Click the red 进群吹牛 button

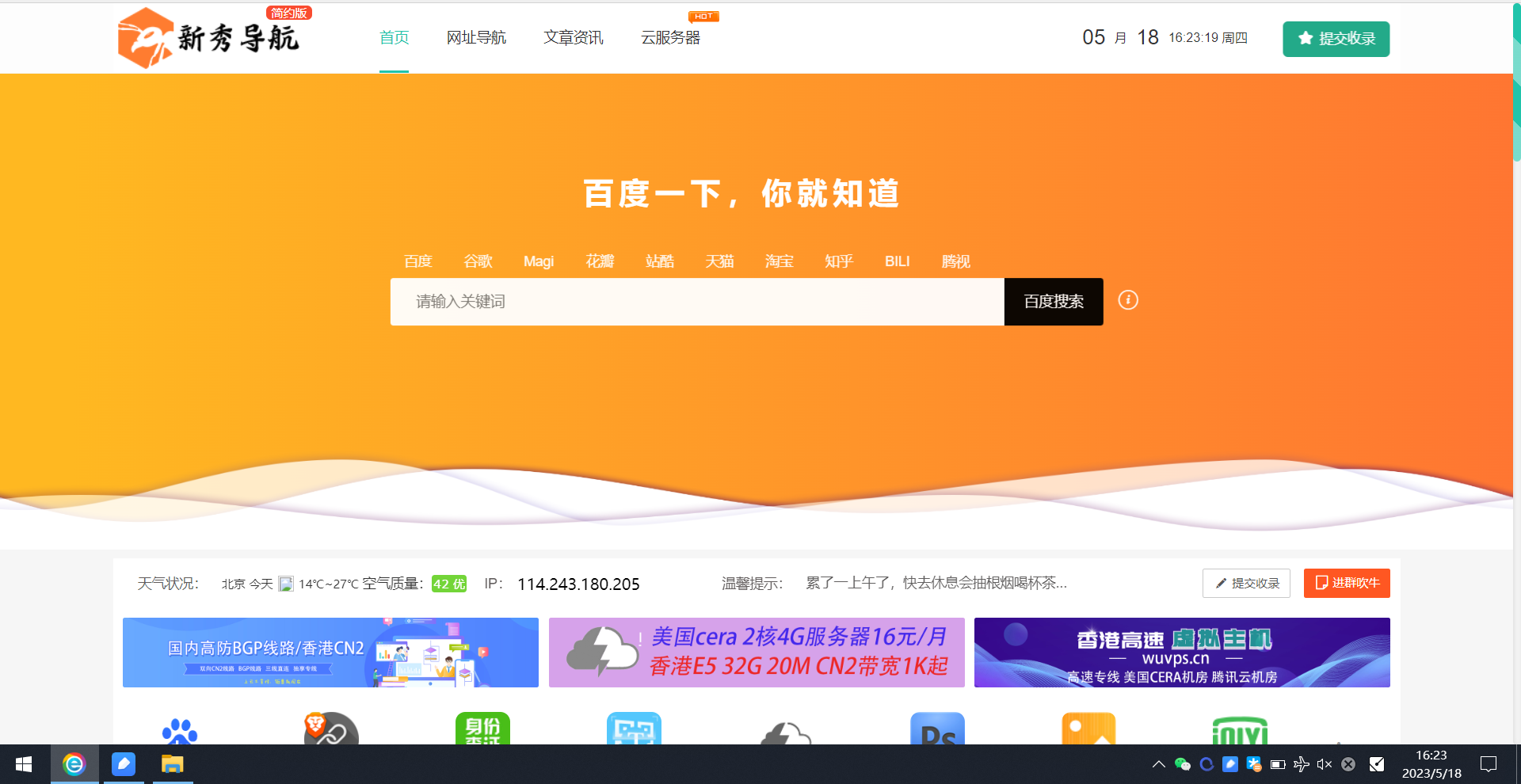coord(1347,584)
